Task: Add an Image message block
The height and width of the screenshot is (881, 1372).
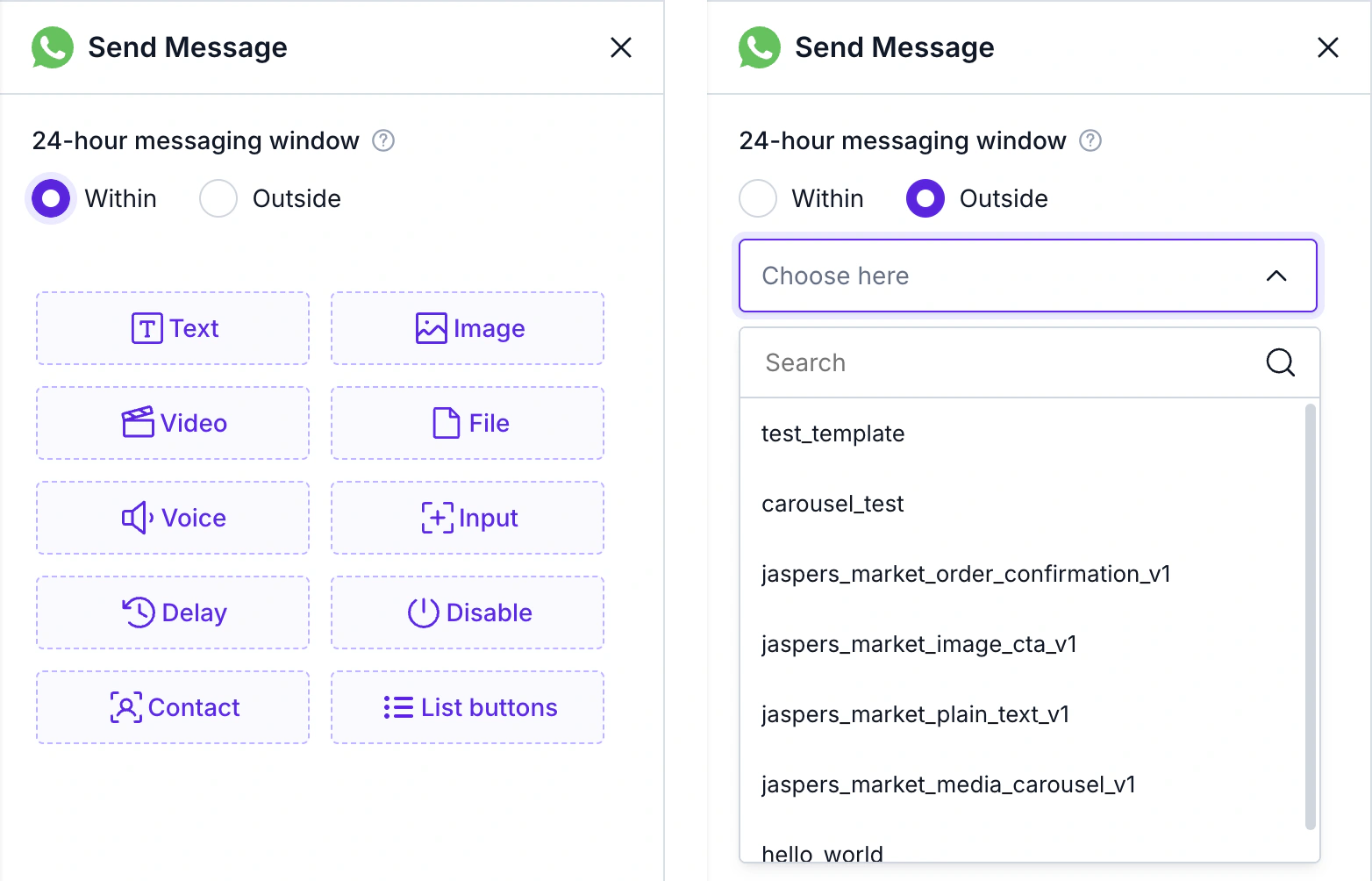Action: 468,328
